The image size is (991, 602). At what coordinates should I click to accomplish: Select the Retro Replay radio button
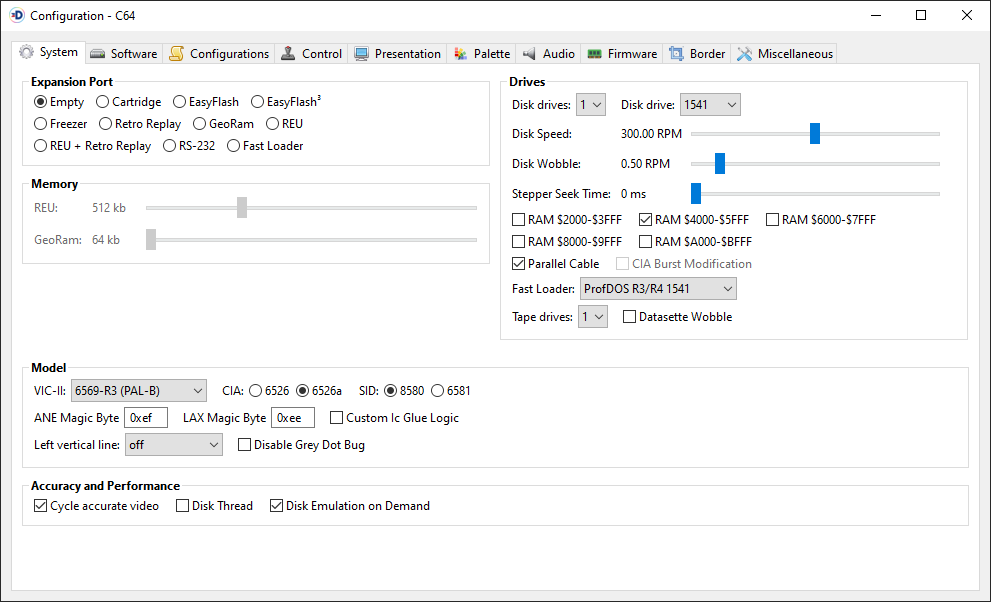point(106,124)
